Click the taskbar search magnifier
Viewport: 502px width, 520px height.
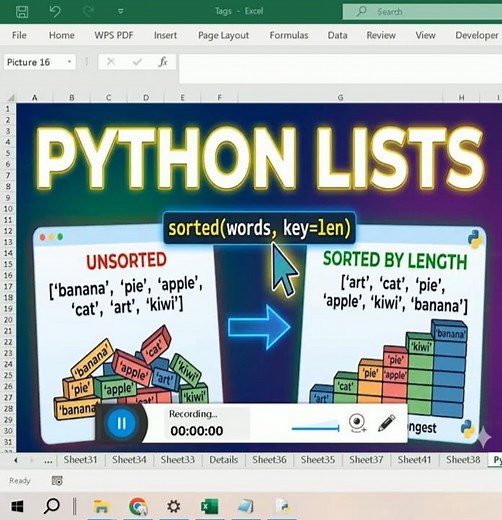52,506
